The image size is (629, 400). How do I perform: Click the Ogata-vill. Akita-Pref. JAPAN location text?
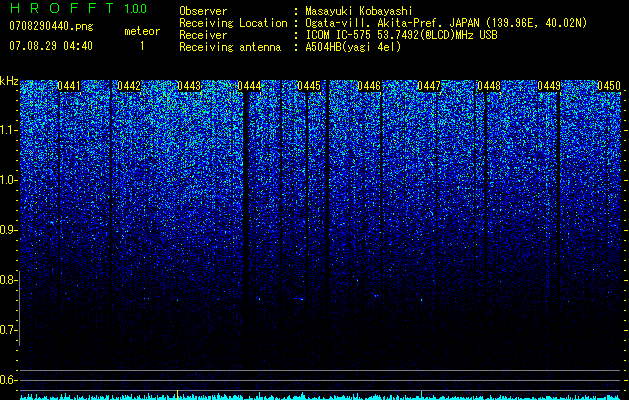446,23
